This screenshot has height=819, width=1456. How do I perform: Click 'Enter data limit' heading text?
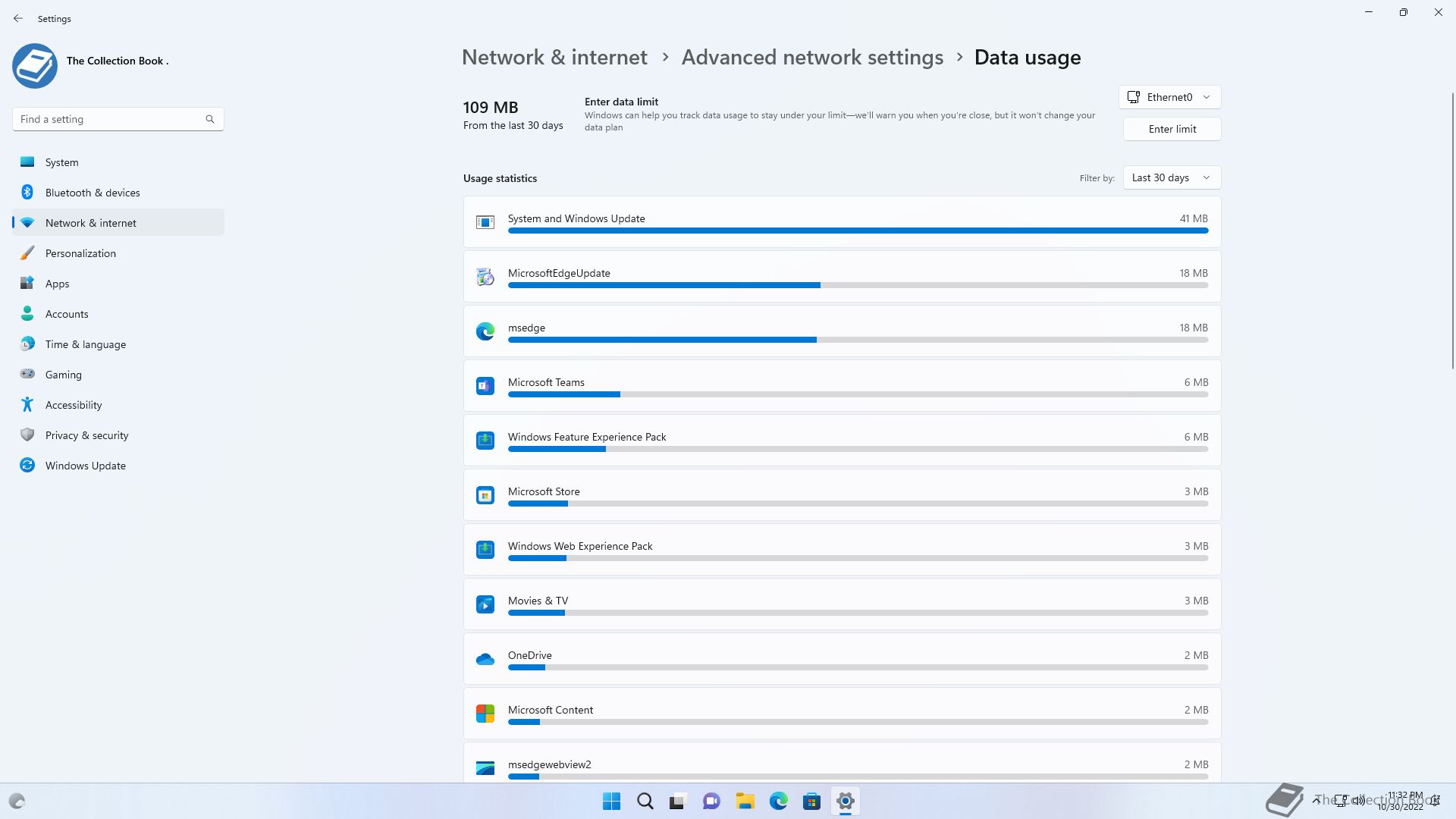pyautogui.click(x=621, y=102)
